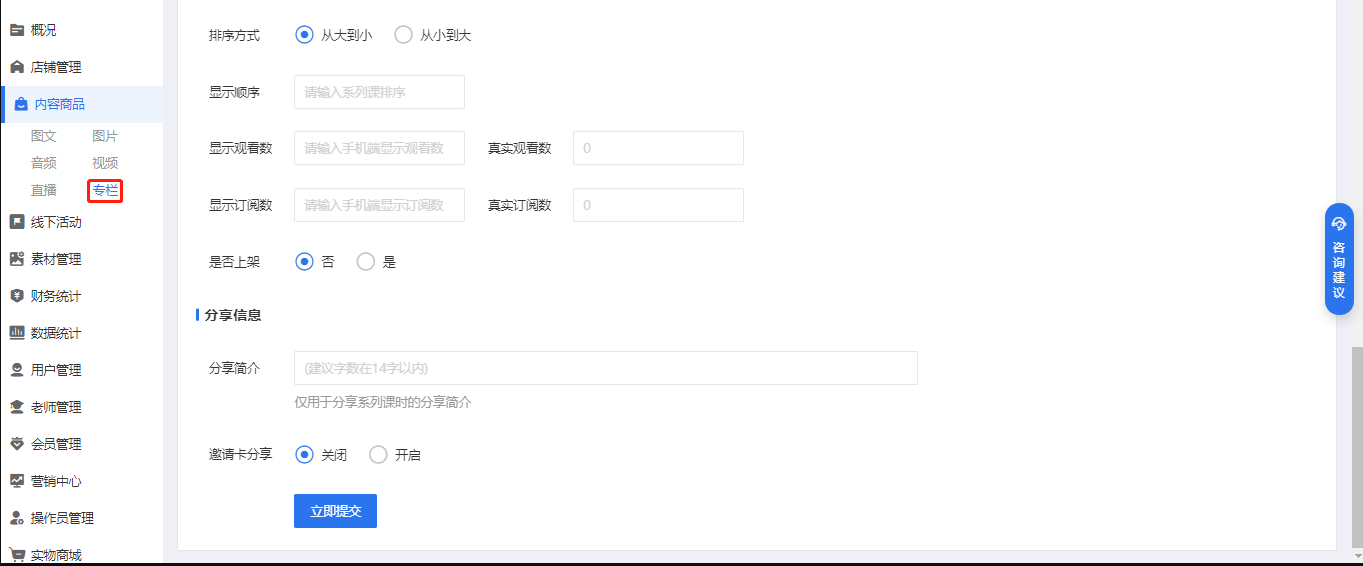
Task: Go to 图文 submenu
Action: coord(44,136)
